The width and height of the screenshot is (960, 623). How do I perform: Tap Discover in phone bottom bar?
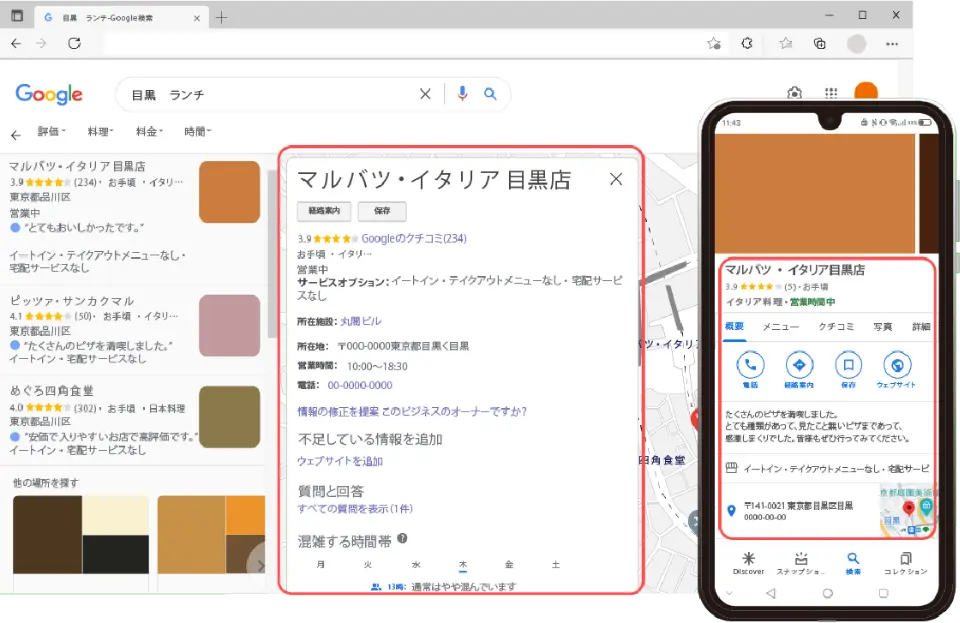click(748, 563)
